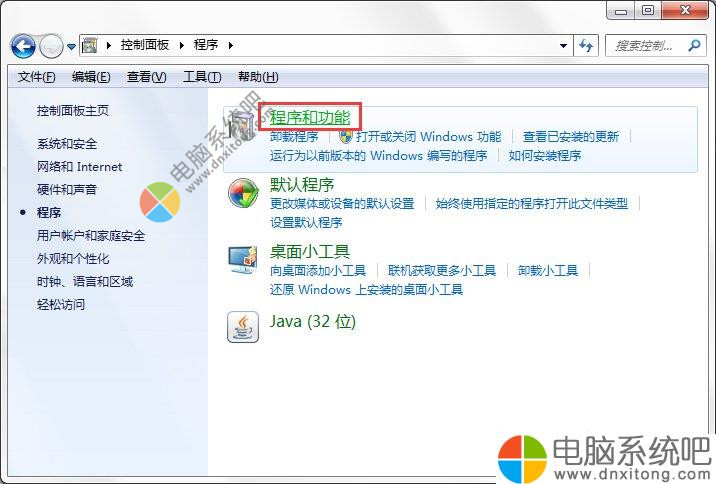Expand the arrow after 程序 in breadcrumb

[x=231, y=45]
